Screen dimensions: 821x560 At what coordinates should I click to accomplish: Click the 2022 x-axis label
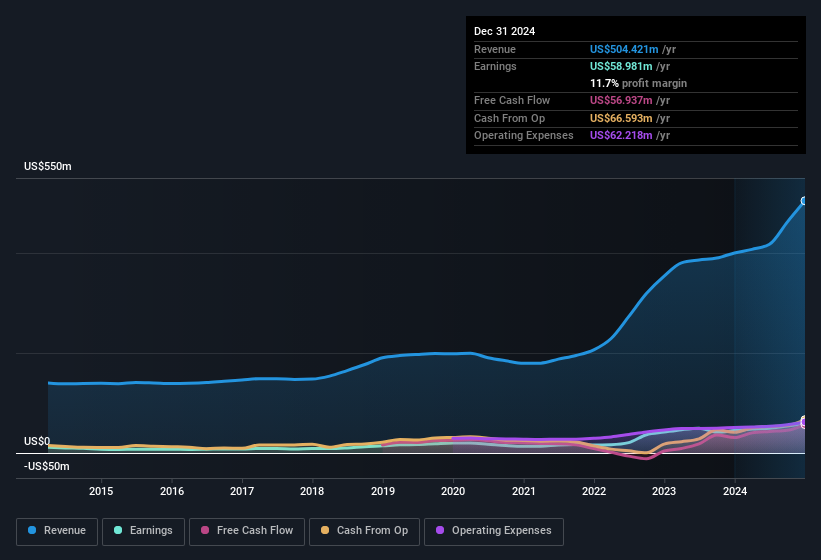click(x=594, y=491)
